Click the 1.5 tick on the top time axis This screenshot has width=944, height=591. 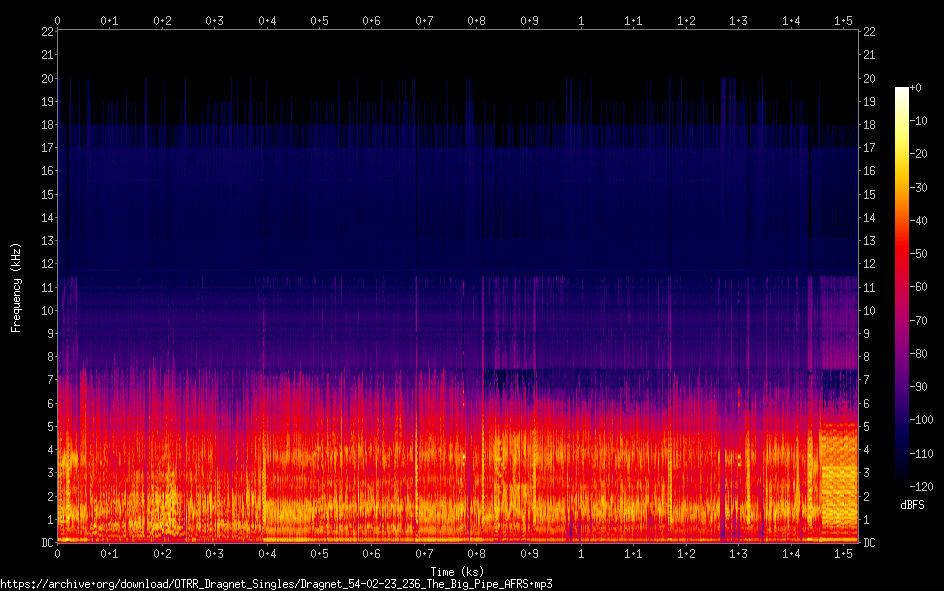click(x=843, y=20)
